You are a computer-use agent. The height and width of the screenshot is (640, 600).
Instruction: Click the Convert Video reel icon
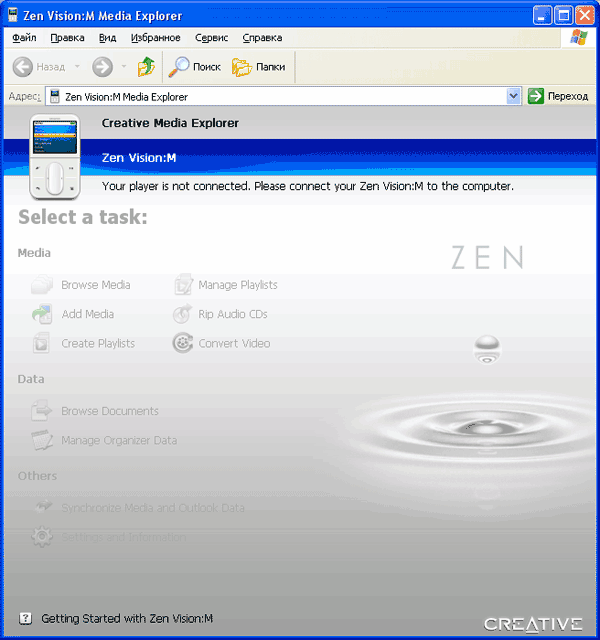point(182,343)
